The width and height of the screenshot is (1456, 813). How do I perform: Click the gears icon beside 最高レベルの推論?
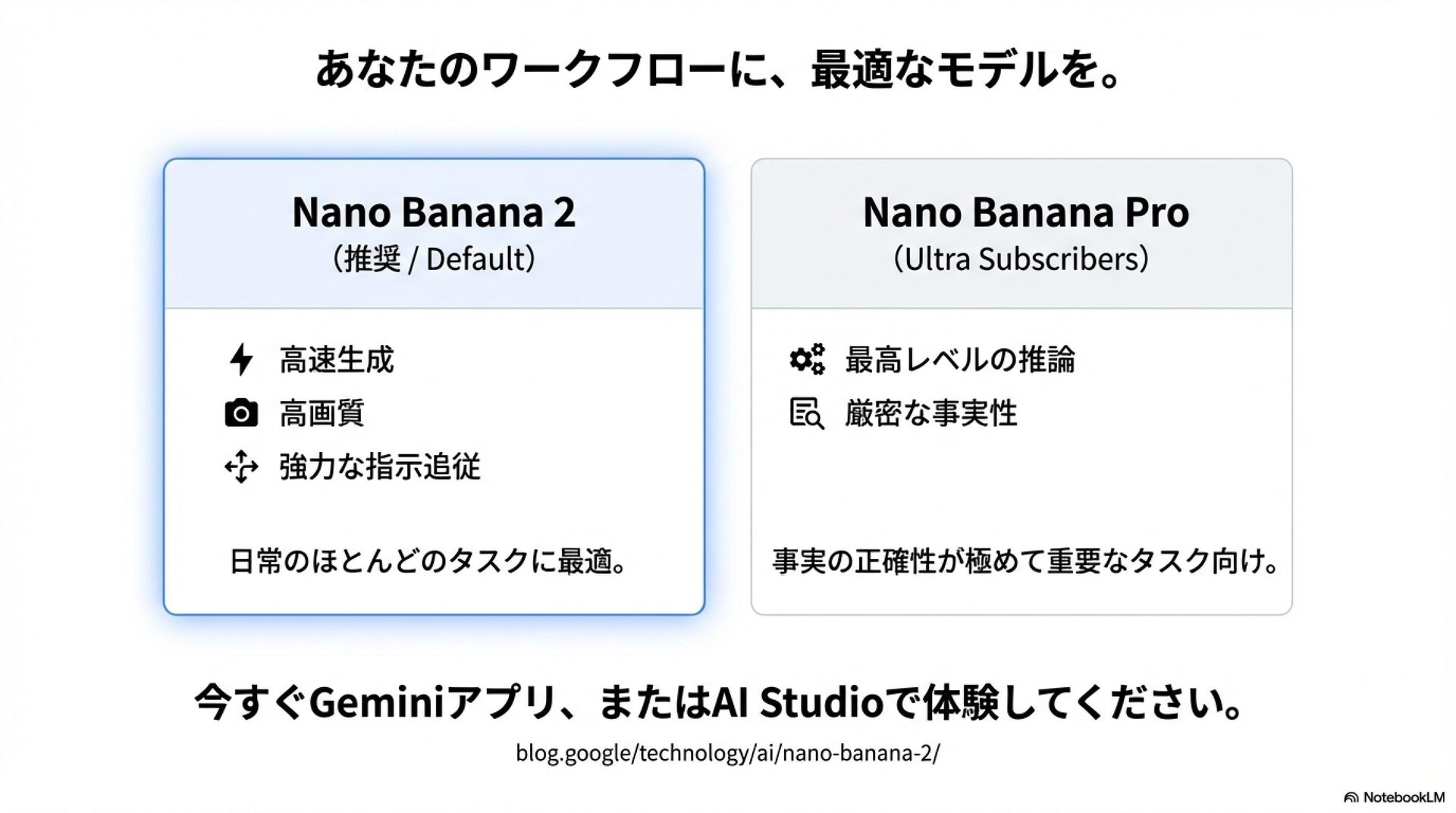point(807,359)
